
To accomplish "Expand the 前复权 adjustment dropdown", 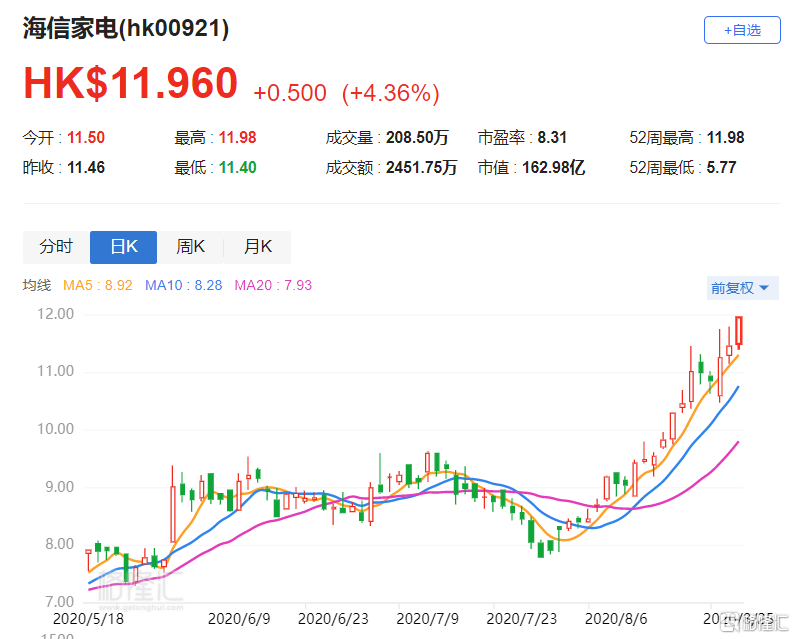I will [740, 288].
